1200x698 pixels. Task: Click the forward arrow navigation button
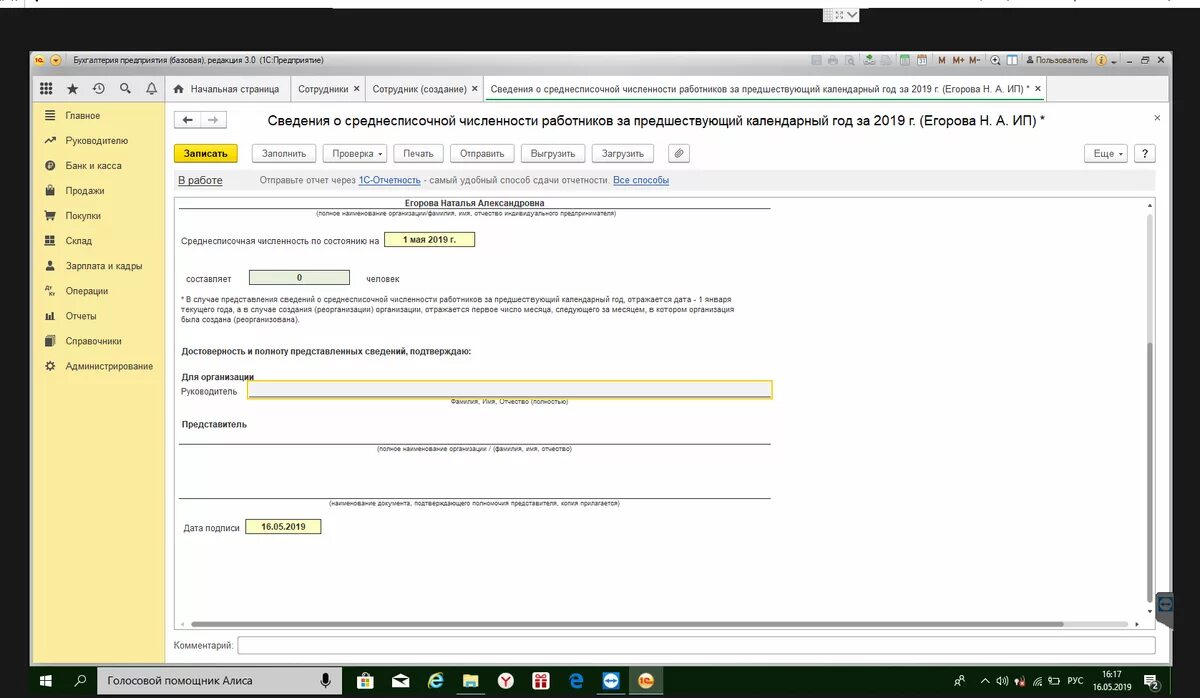pos(213,120)
